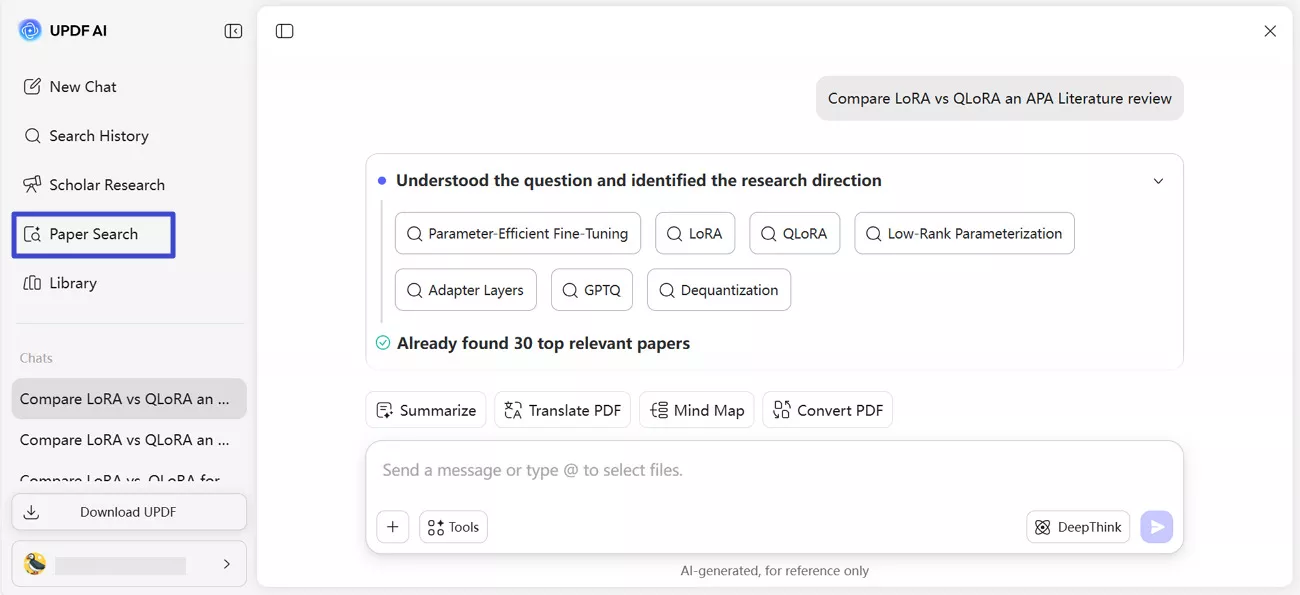1300x595 pixels.
Task: Collapse the left sidebar using the header icon
Action: tap(233, 31)
